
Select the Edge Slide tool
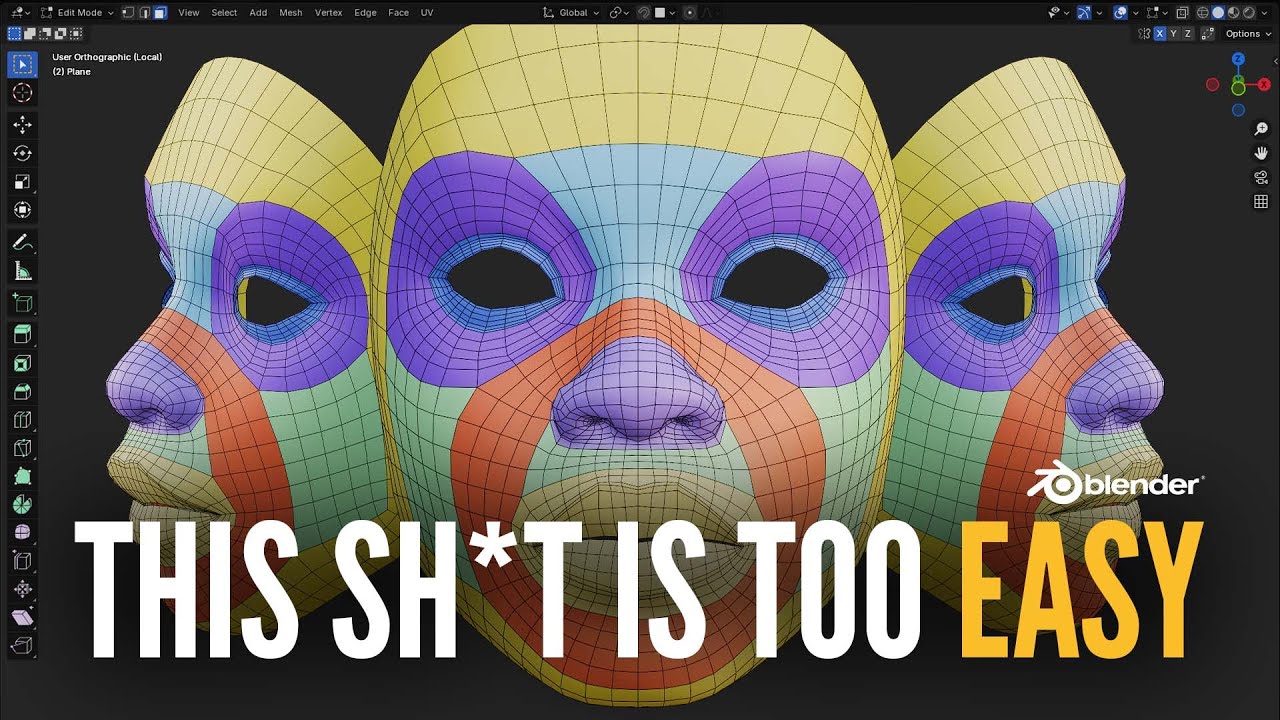tap(23, 561)
